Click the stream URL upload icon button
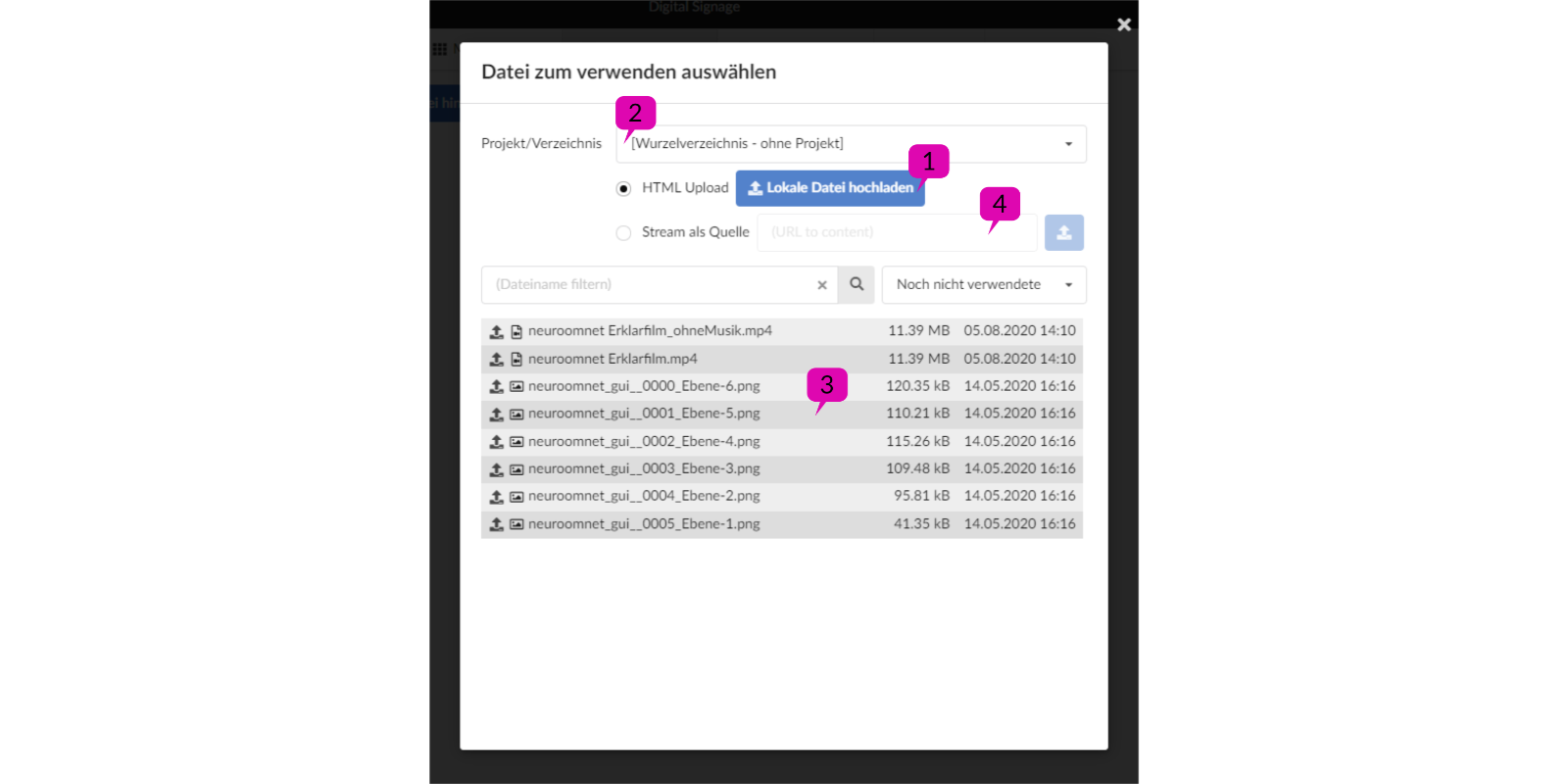1568x784 pixels. click(x=1063, y=233)
